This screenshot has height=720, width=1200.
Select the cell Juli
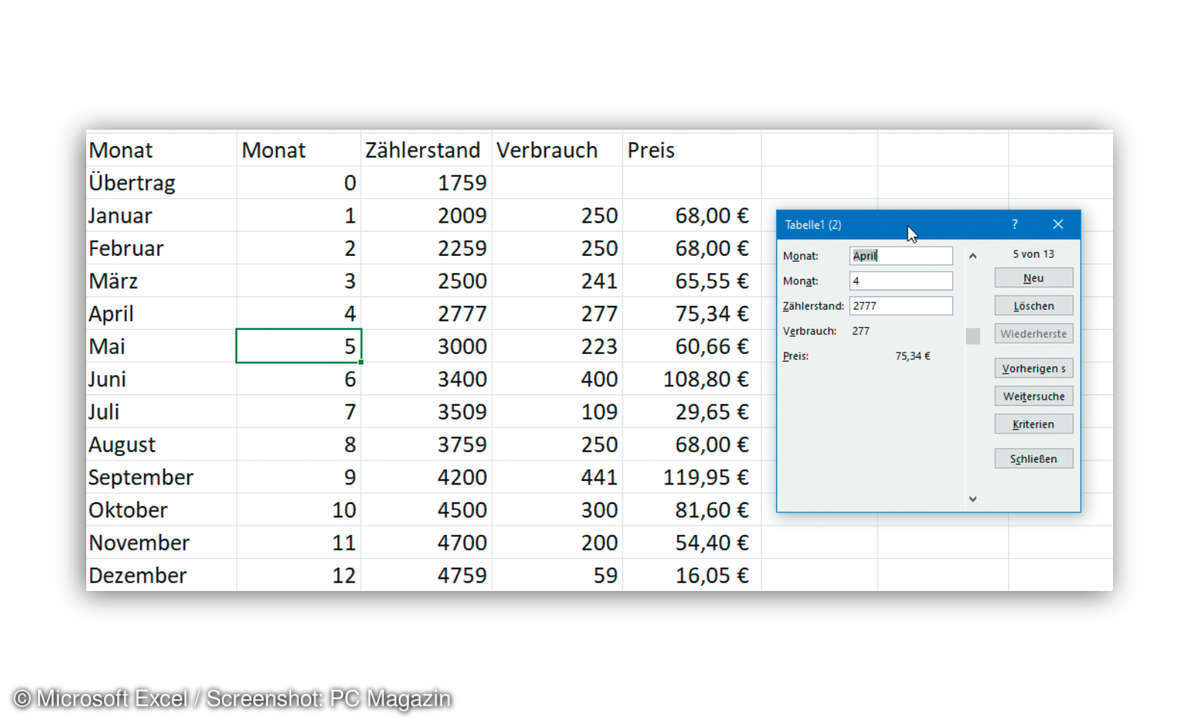click(161, 412)
